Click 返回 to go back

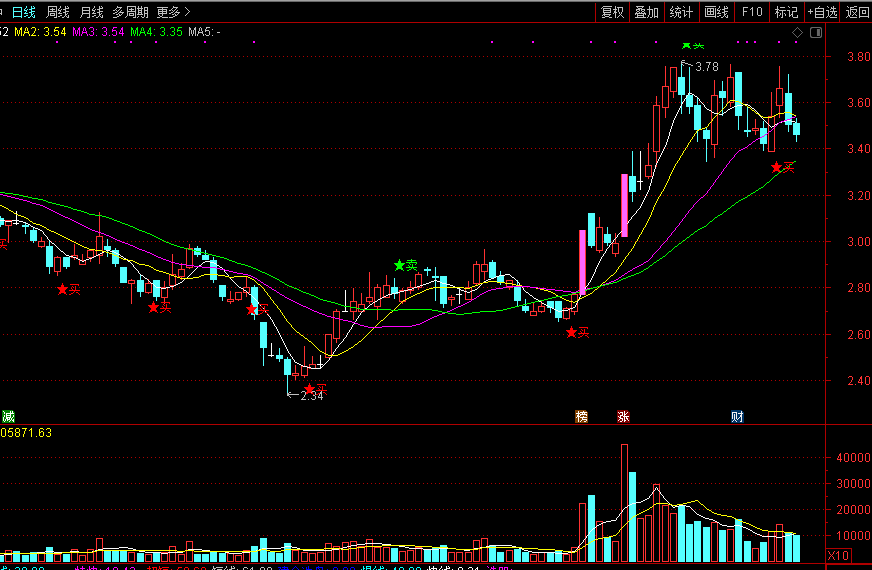pyautogui.click(x=857, y=12)
